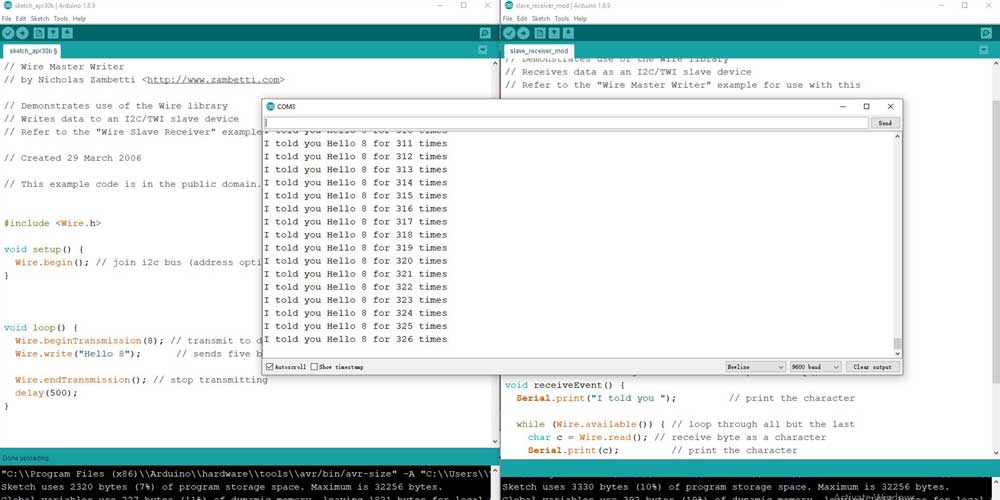Toggle Autoscroll checkbox in COM3 monitor
The image size is (1000, 500).
pos(270,367)
